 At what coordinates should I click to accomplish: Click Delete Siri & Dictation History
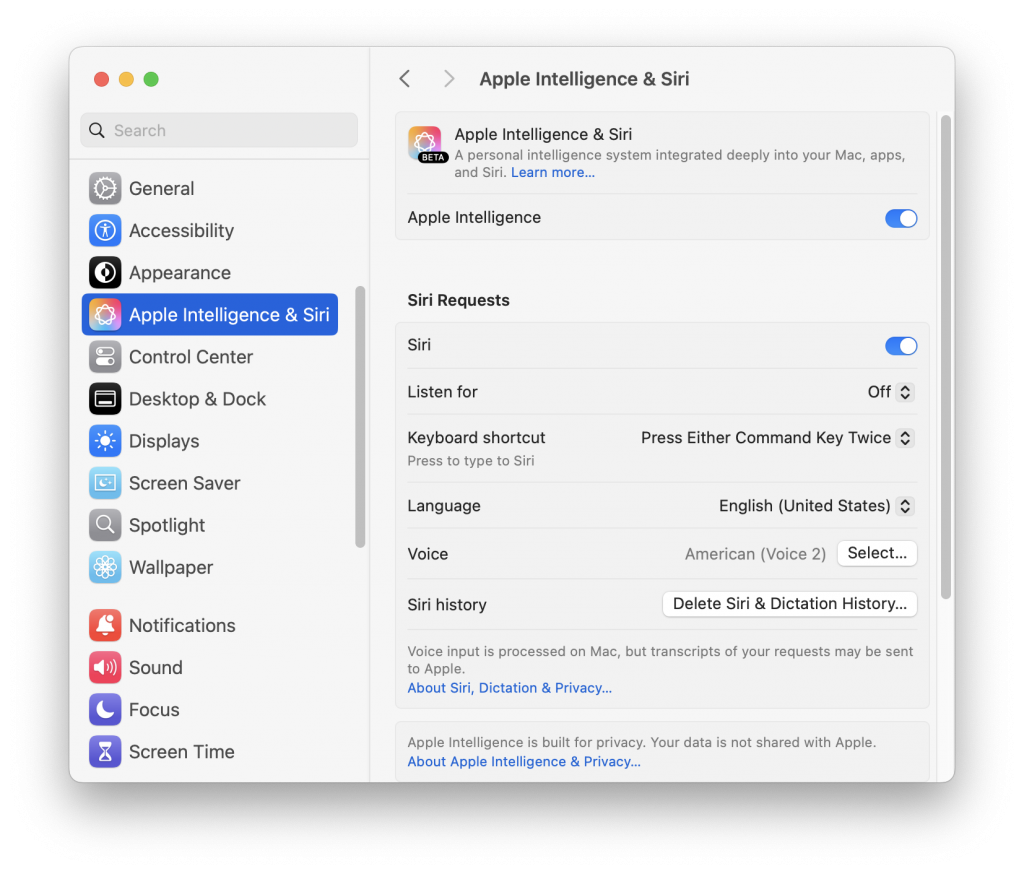789,604
